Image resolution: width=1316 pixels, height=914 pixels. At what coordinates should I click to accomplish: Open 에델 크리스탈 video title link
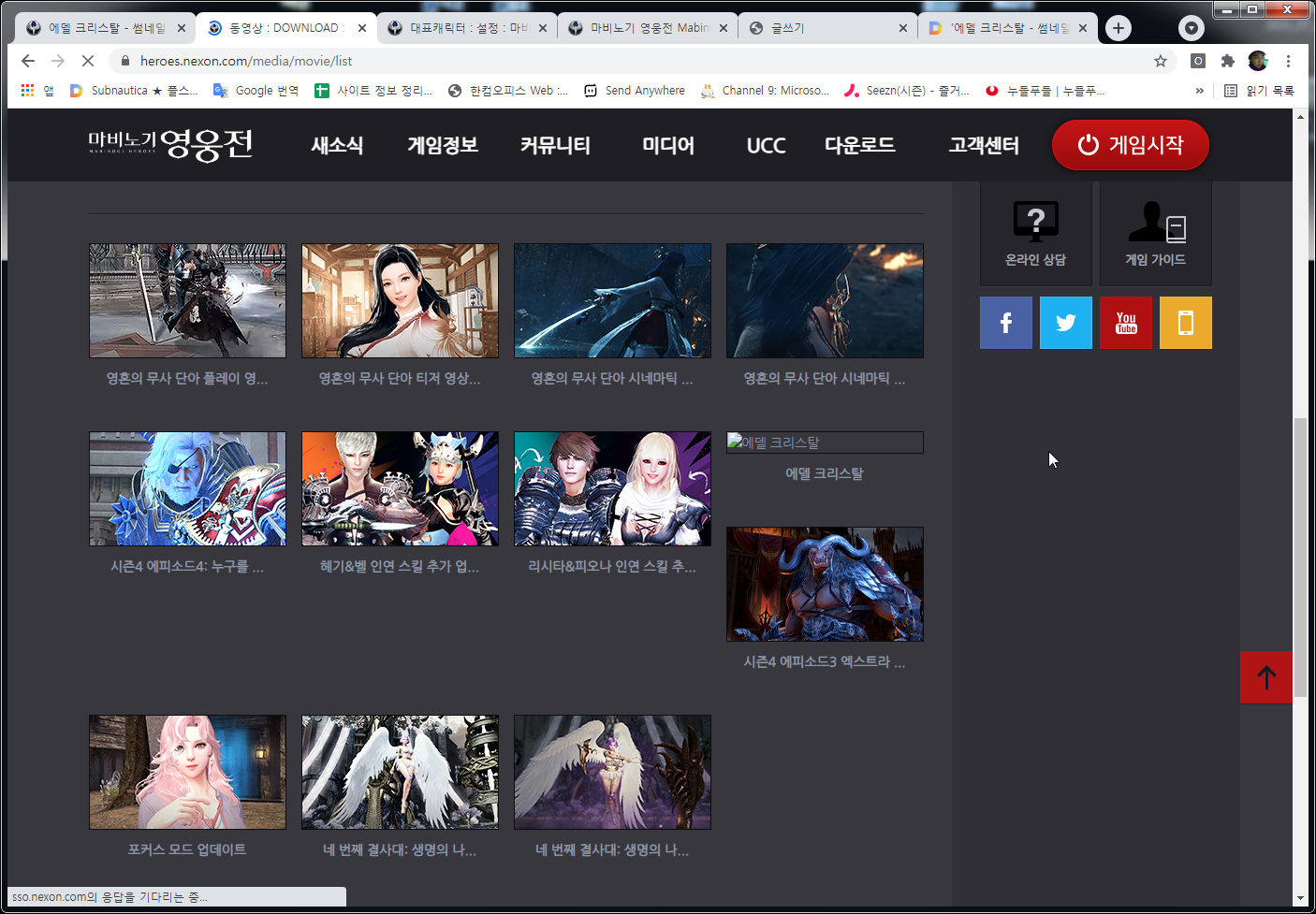tap(825, 474)
